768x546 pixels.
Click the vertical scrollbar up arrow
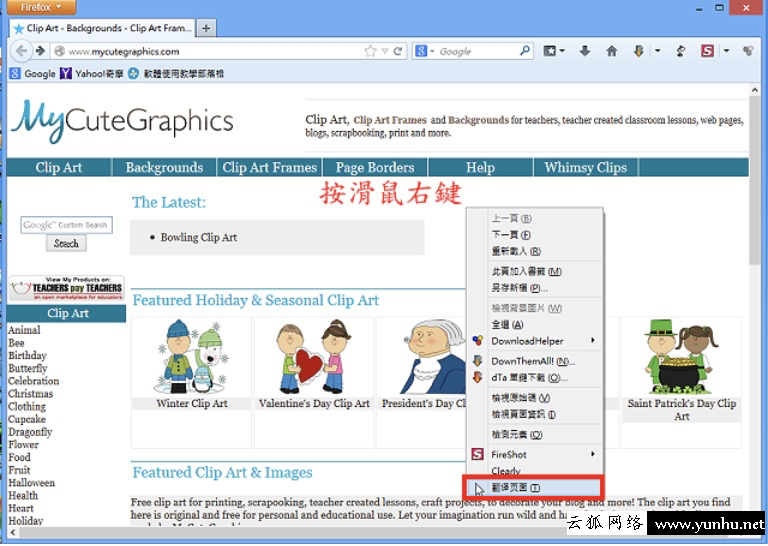tap(755, 90)
